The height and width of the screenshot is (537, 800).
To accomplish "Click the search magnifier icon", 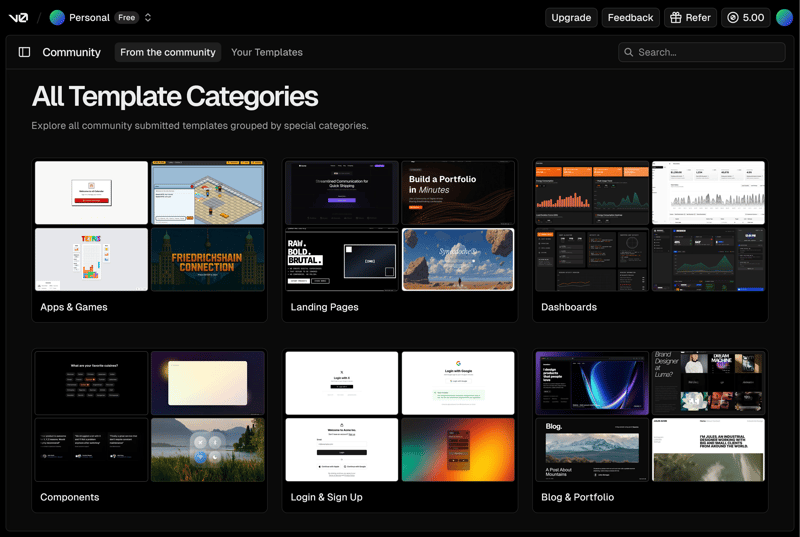I will tap(629, 52).
